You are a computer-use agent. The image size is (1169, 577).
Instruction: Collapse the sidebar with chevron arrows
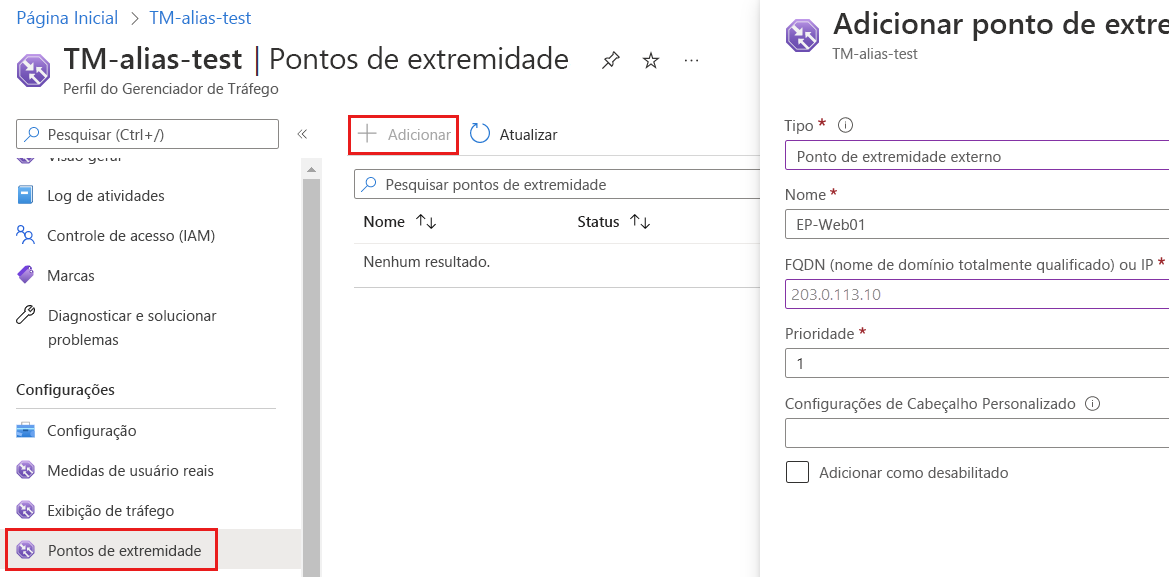301,133
